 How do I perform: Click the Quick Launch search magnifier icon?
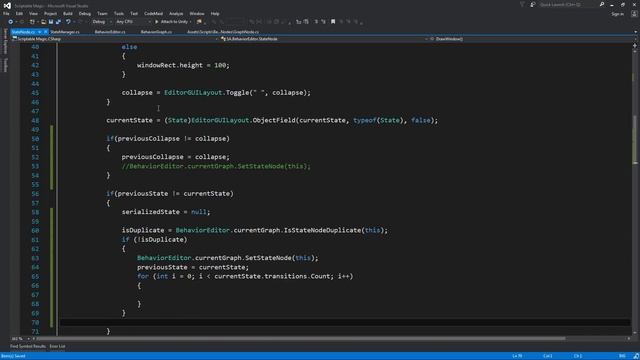tap(602, 4)
